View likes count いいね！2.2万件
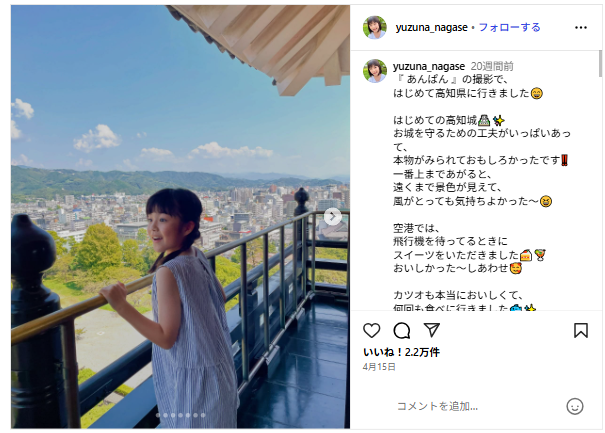Image resolution: width=605 pixels, height=433 pixels. click(x=401, y=352)
